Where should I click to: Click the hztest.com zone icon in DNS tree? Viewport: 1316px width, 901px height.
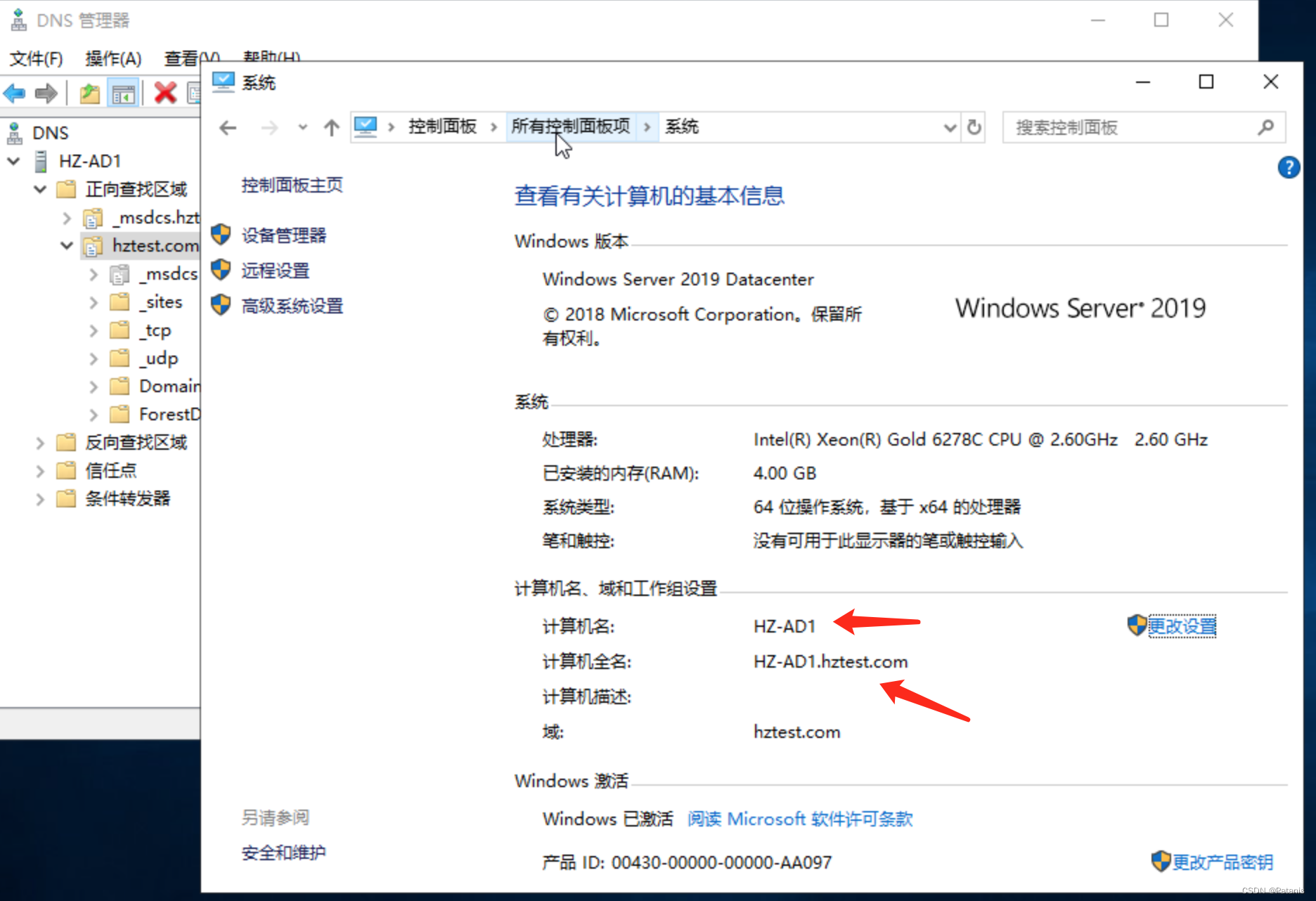tap(93, 246)
